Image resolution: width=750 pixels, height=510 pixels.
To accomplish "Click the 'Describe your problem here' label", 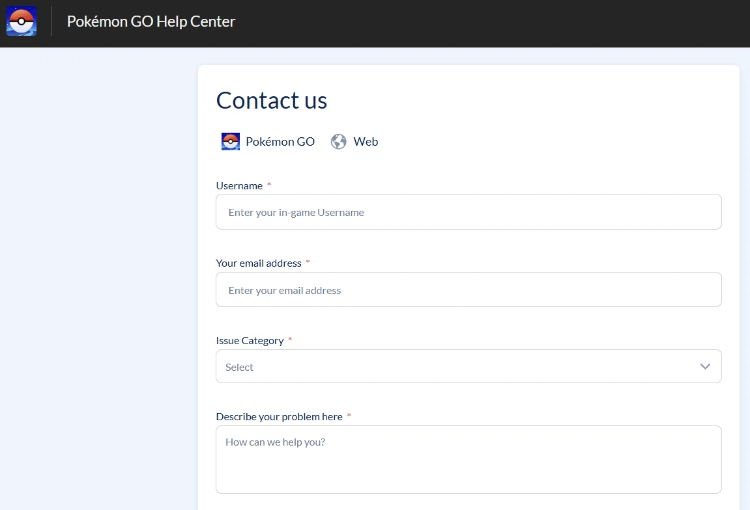I will [x=279, y=417].
